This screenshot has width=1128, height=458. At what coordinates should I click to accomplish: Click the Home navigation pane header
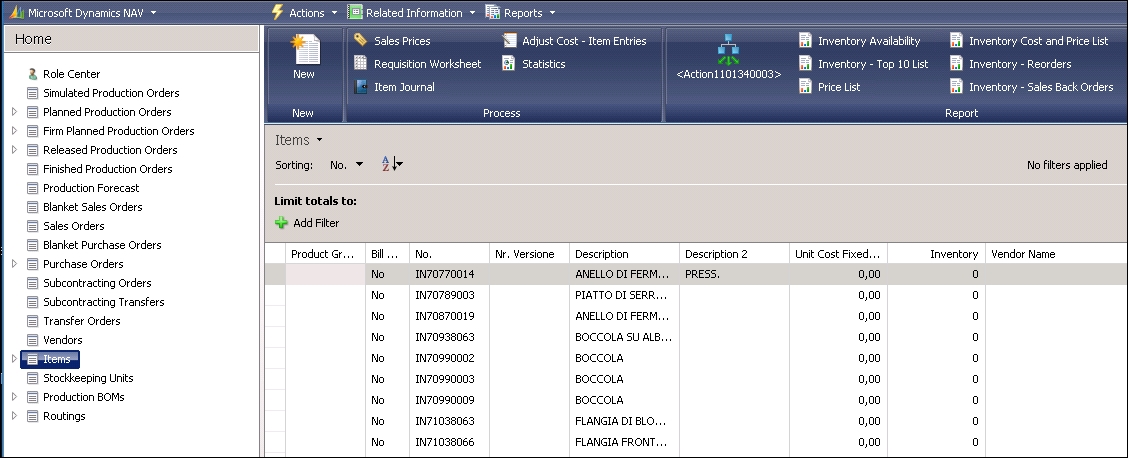(x=132, y=39)
